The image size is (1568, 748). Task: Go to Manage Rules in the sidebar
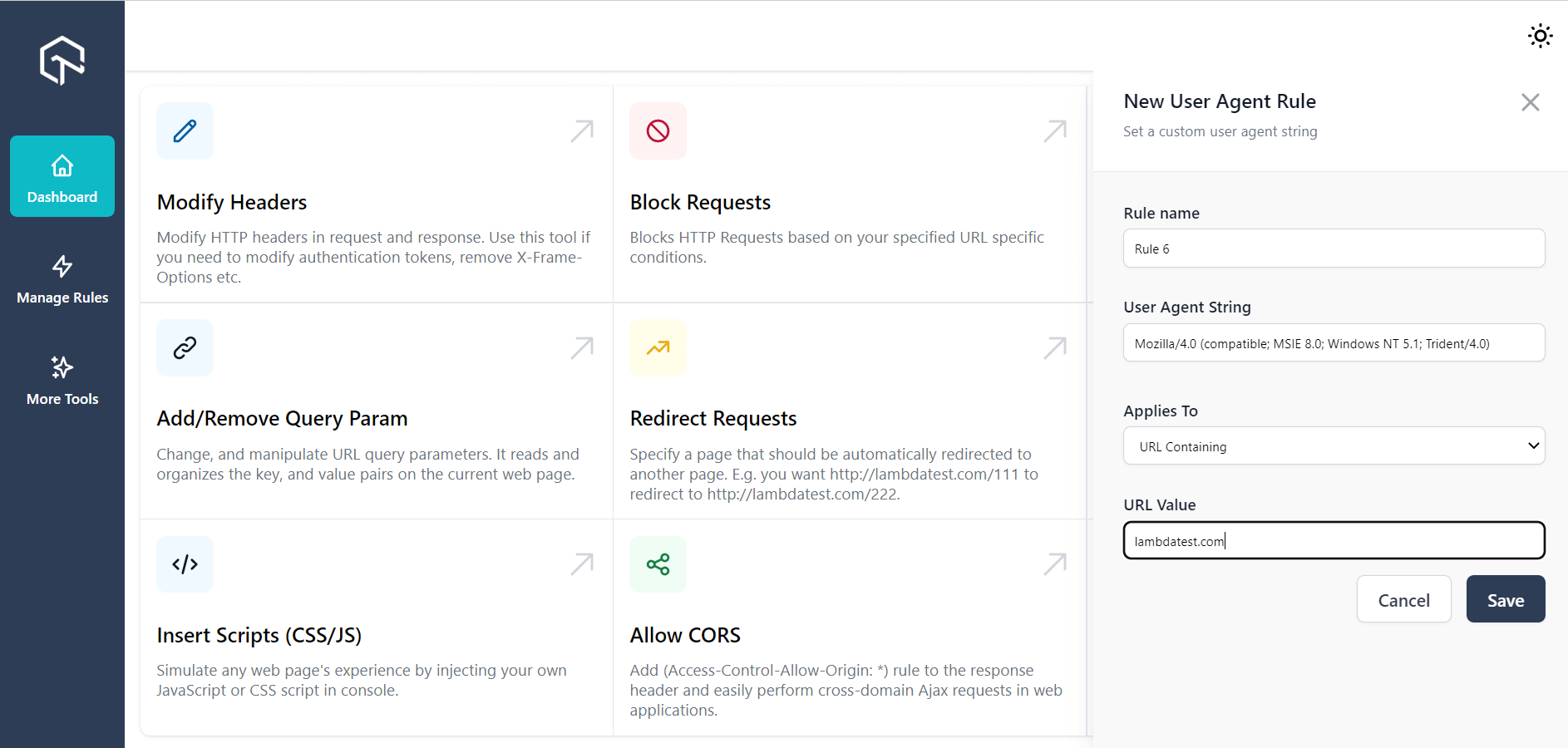pos(62,279)
